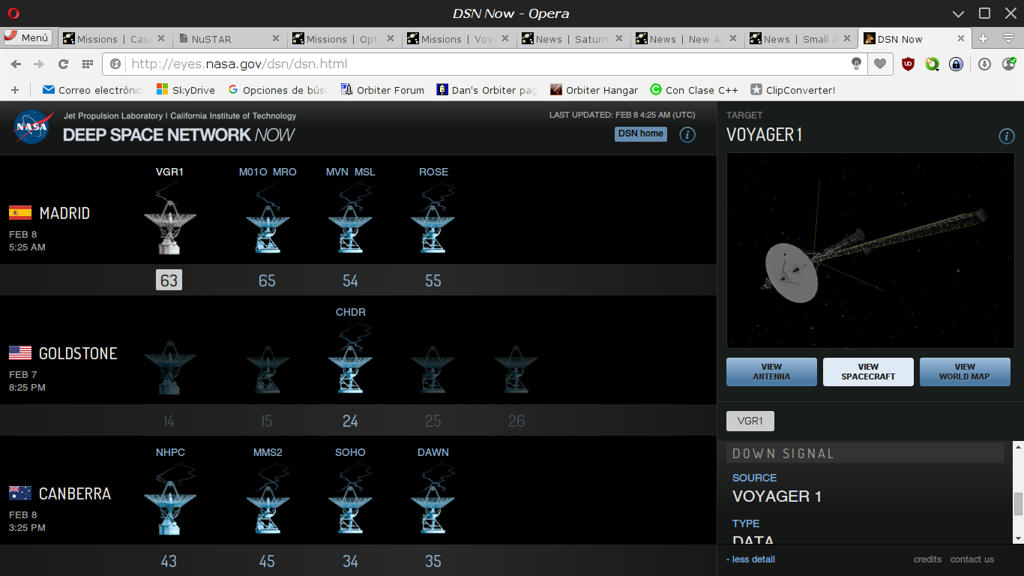Select Goldstone antenna dish 26
1024x576 pixels.
pos(516,369)
